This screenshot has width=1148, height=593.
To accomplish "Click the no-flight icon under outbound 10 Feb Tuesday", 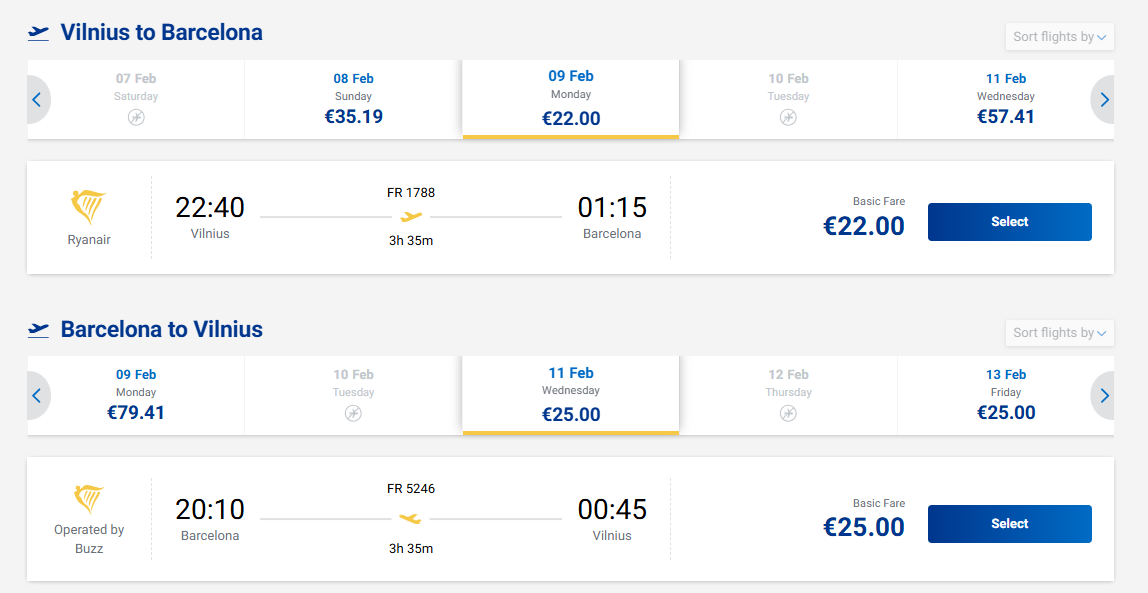I will coord(788,118).
